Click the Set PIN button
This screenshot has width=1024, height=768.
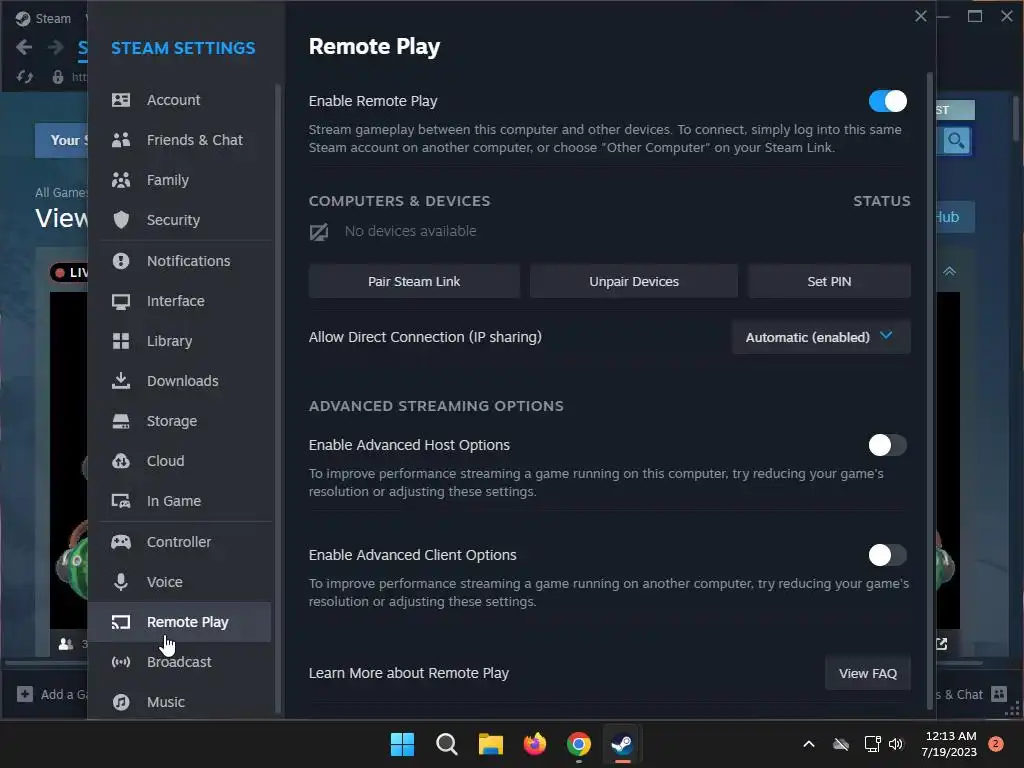pyautogui.click(x=829, y=281)
